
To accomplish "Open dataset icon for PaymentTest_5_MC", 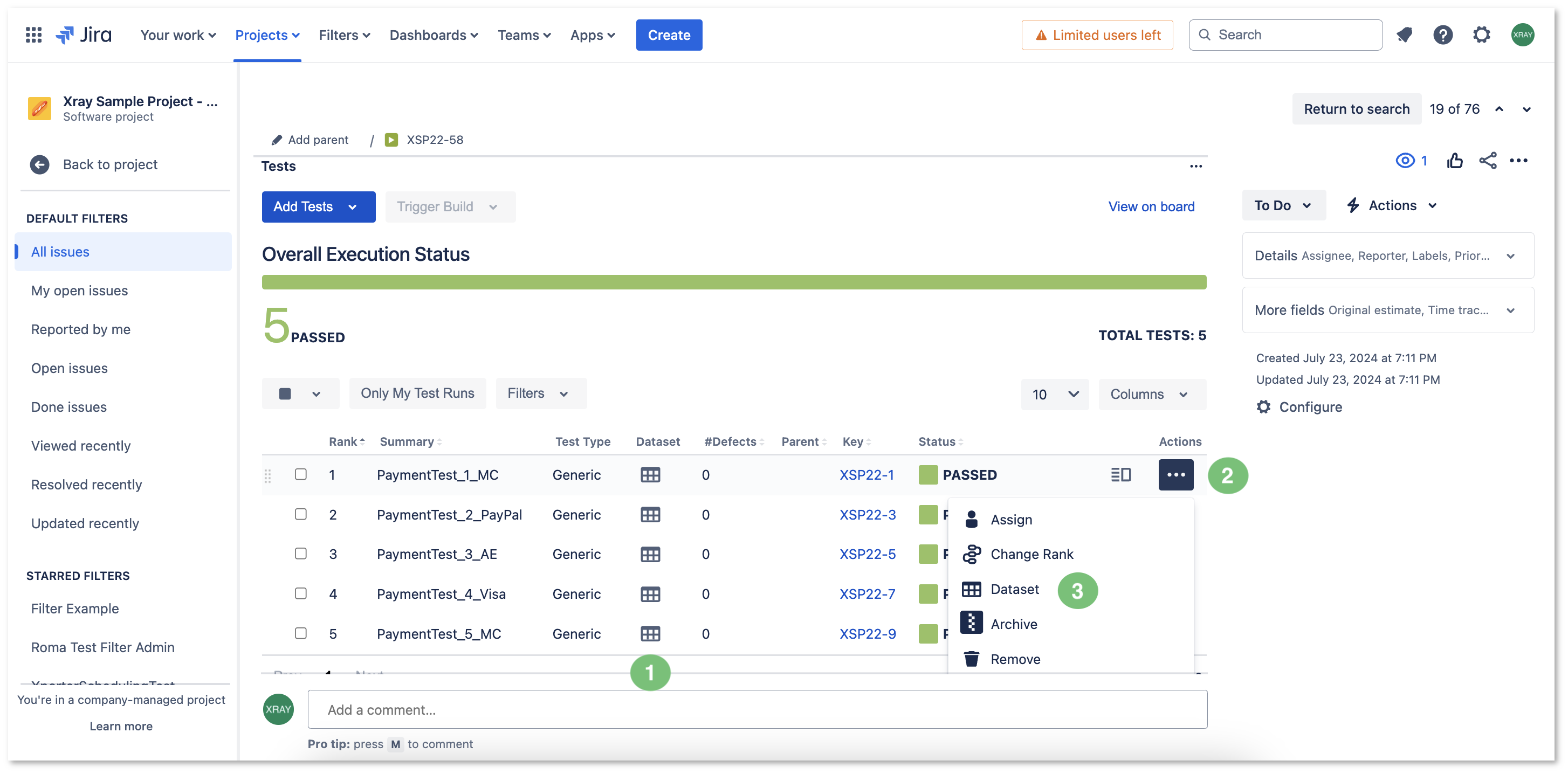I will (x=650, y=634).
